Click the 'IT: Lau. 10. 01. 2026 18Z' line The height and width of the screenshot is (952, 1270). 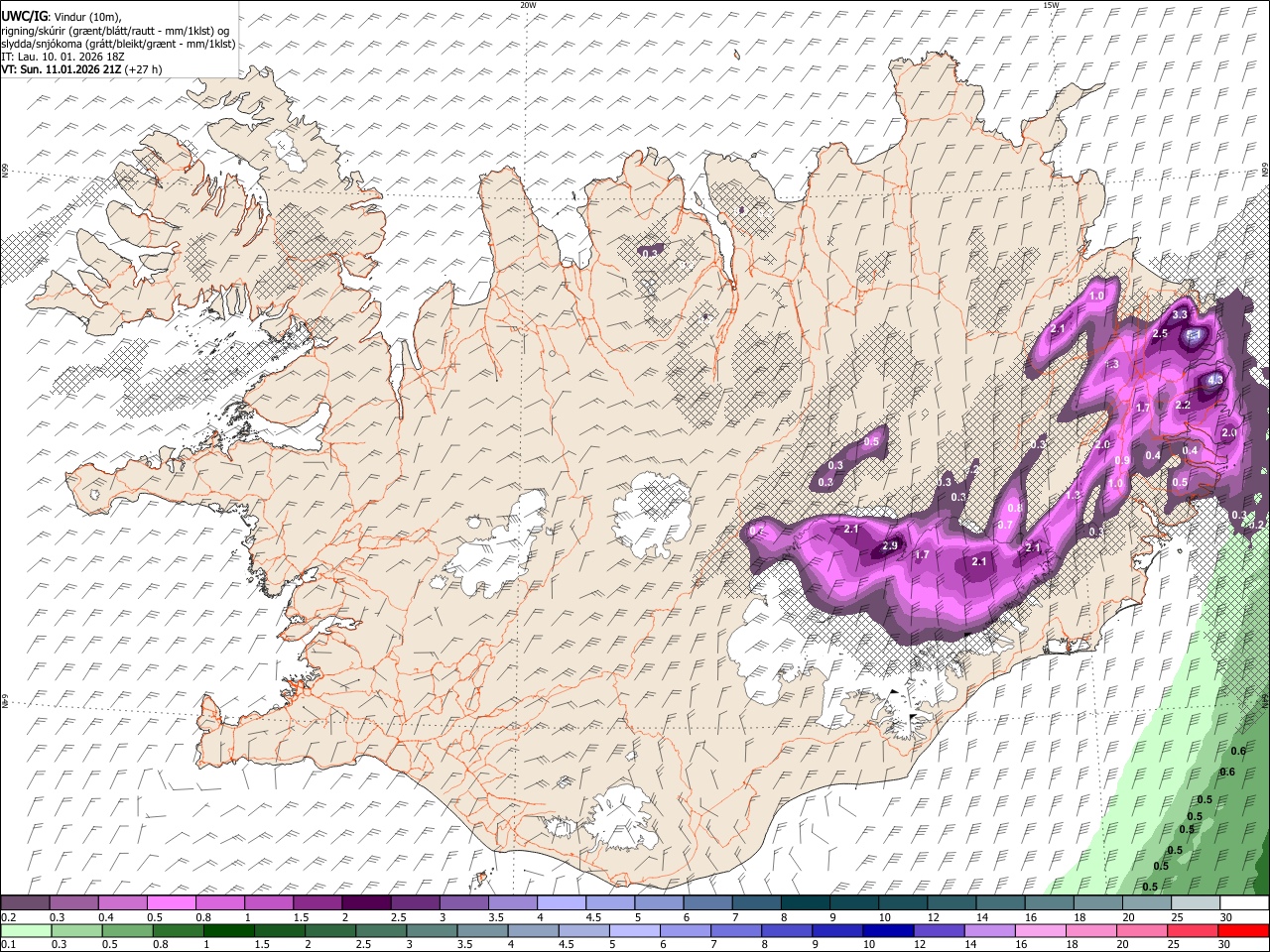click(63, 58)
